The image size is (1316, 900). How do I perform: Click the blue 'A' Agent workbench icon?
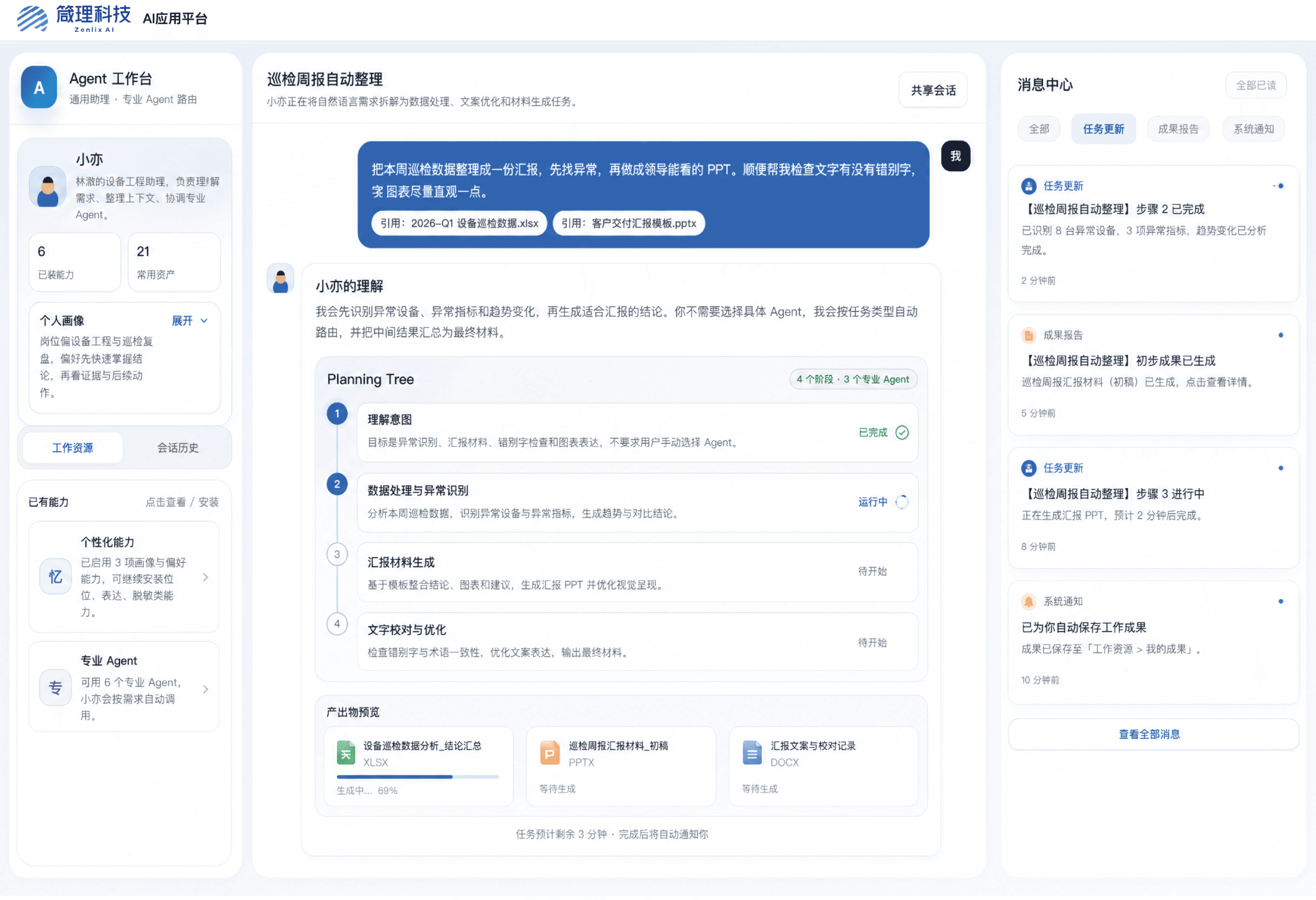click(x=39, y=87)
